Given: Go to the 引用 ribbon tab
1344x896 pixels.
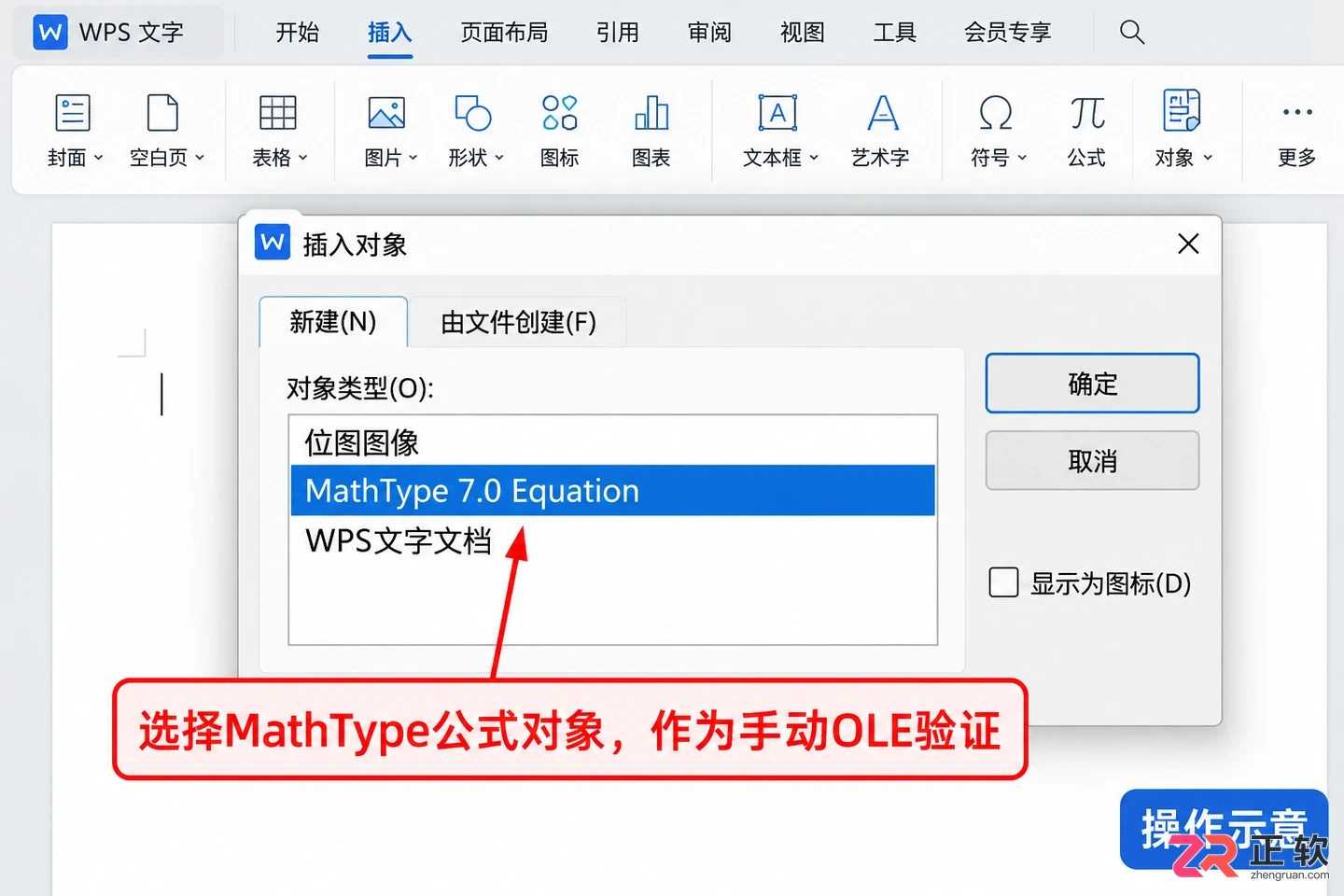Looking at the screenshot, I should [618, 33].
